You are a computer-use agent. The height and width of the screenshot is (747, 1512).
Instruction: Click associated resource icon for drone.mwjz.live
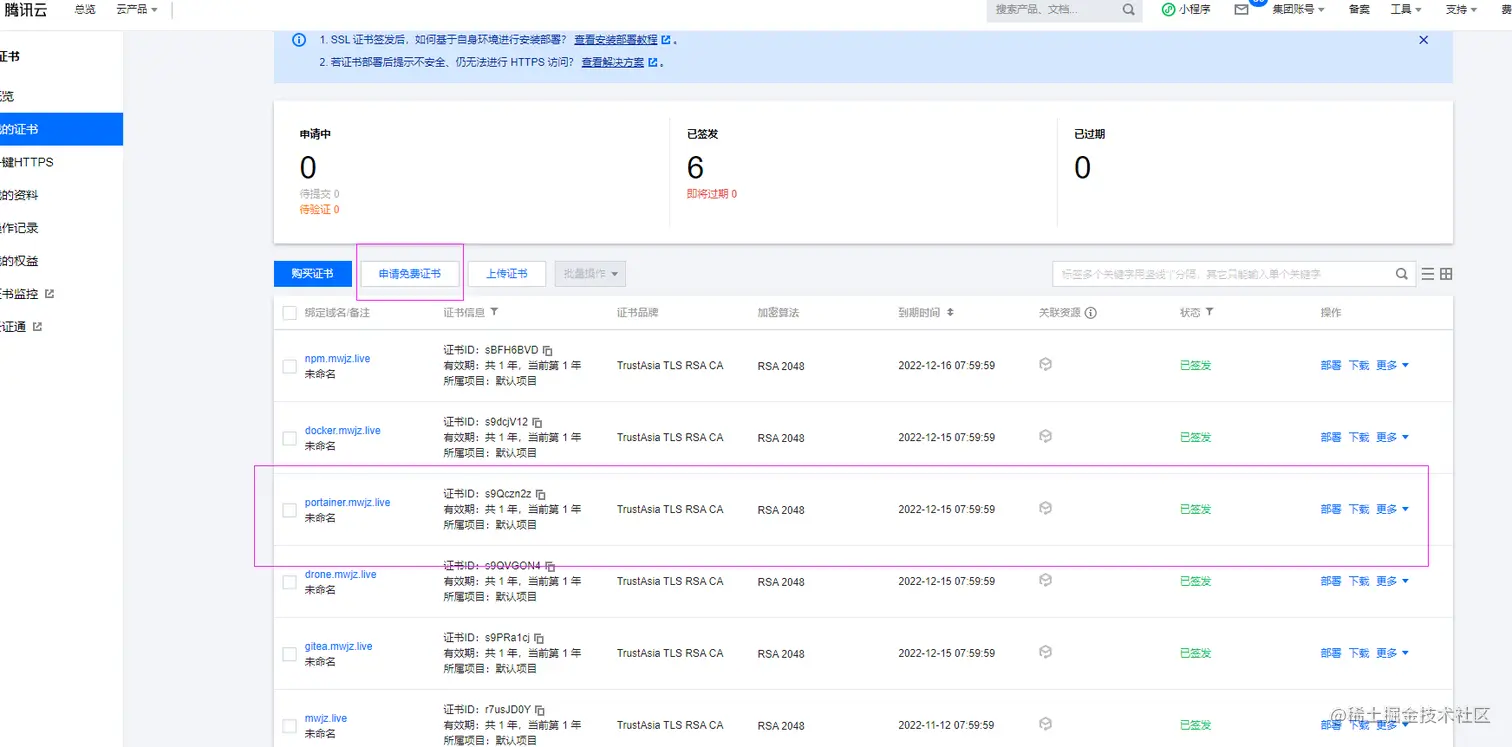1045,580
